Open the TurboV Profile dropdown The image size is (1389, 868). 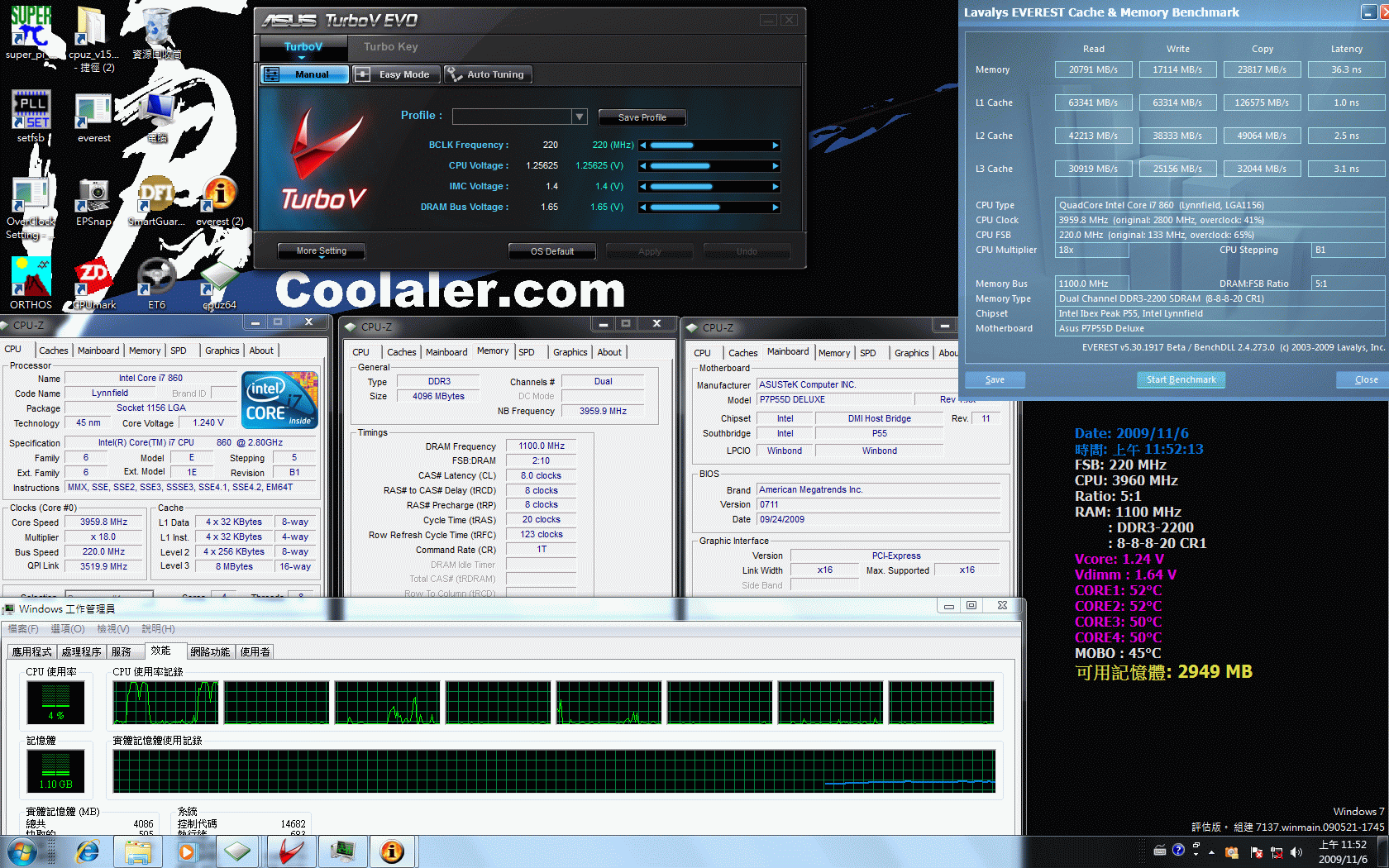(x=580, y=117)
